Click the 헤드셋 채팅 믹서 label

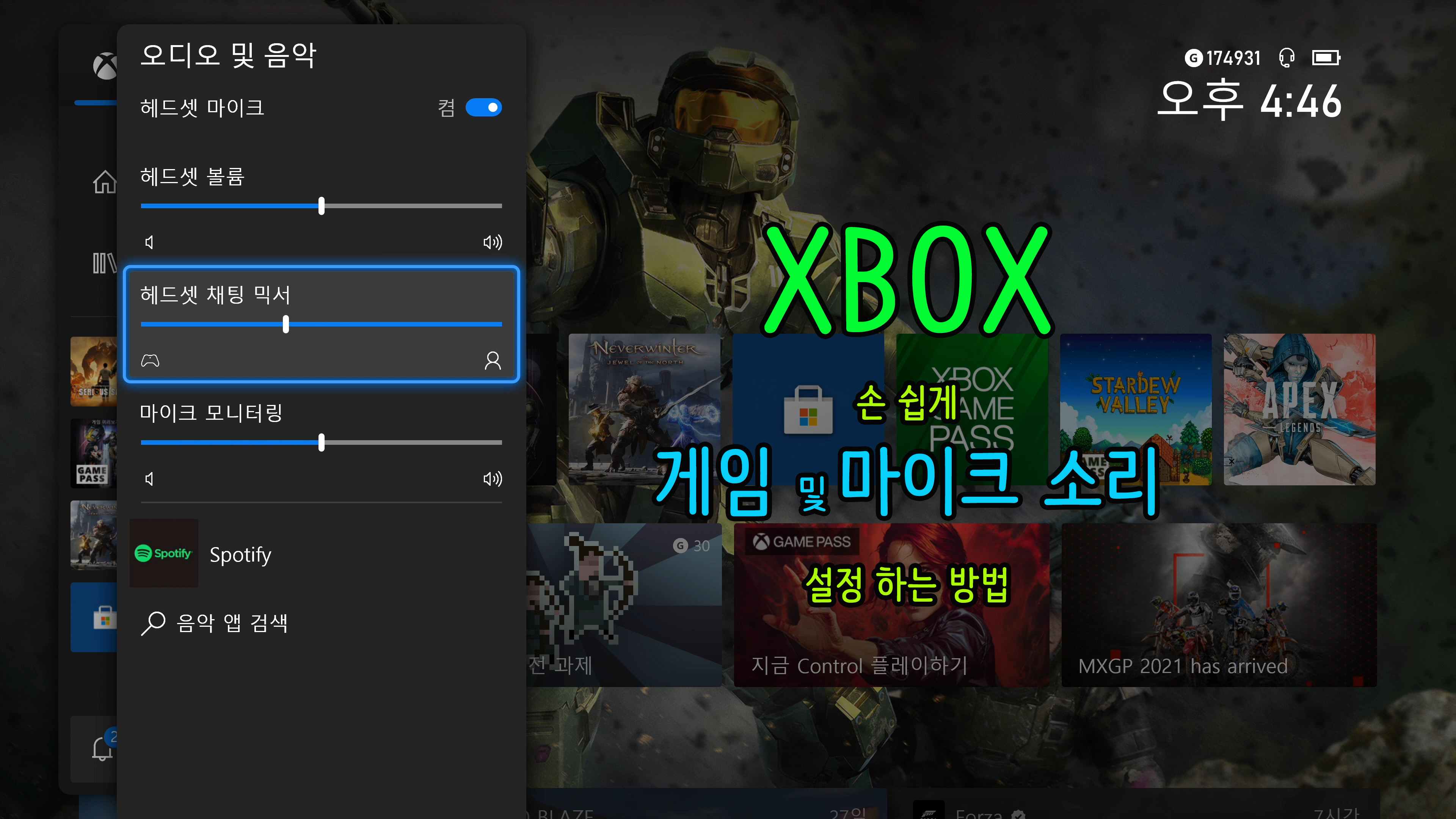pos(215,295)
